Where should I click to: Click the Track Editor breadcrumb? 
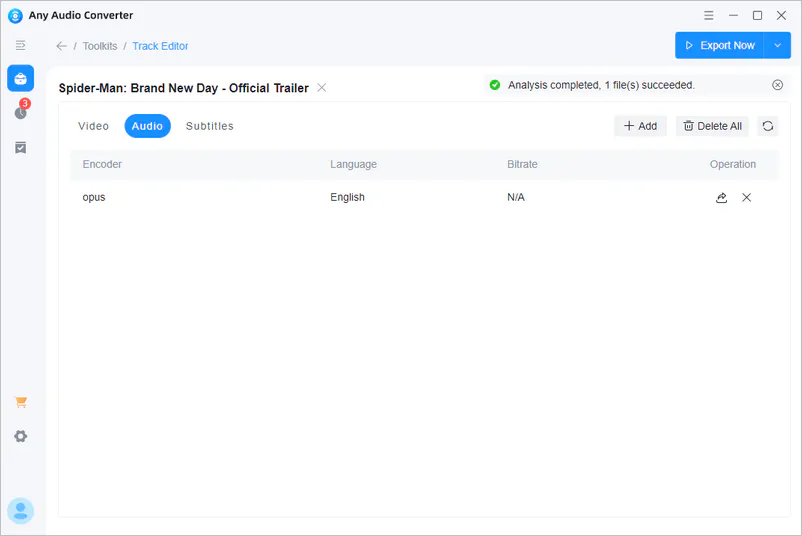click(x=160, y=46)
